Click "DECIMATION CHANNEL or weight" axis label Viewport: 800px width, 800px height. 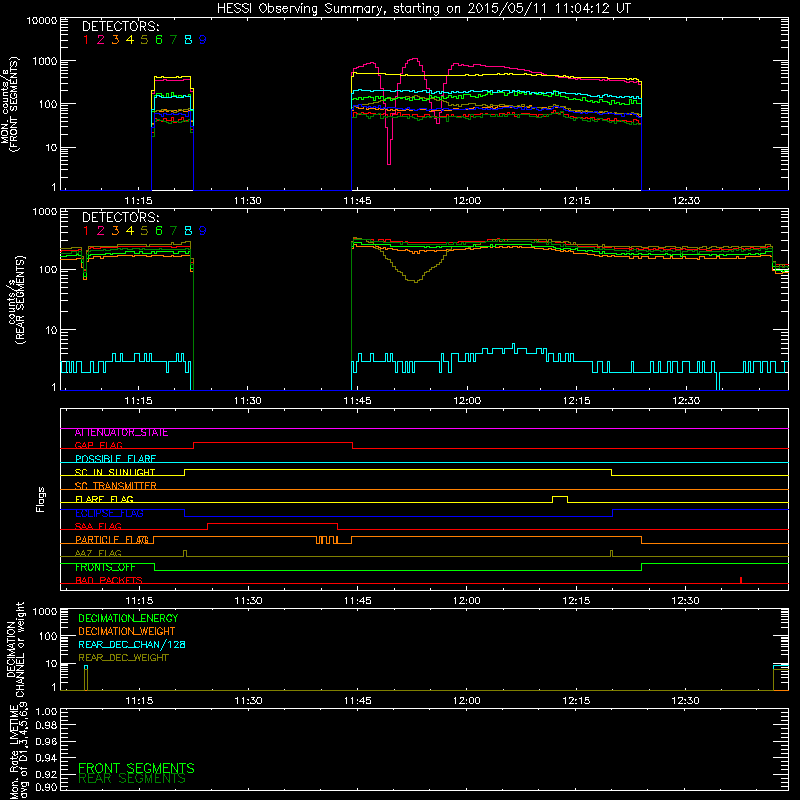point(15,650)
